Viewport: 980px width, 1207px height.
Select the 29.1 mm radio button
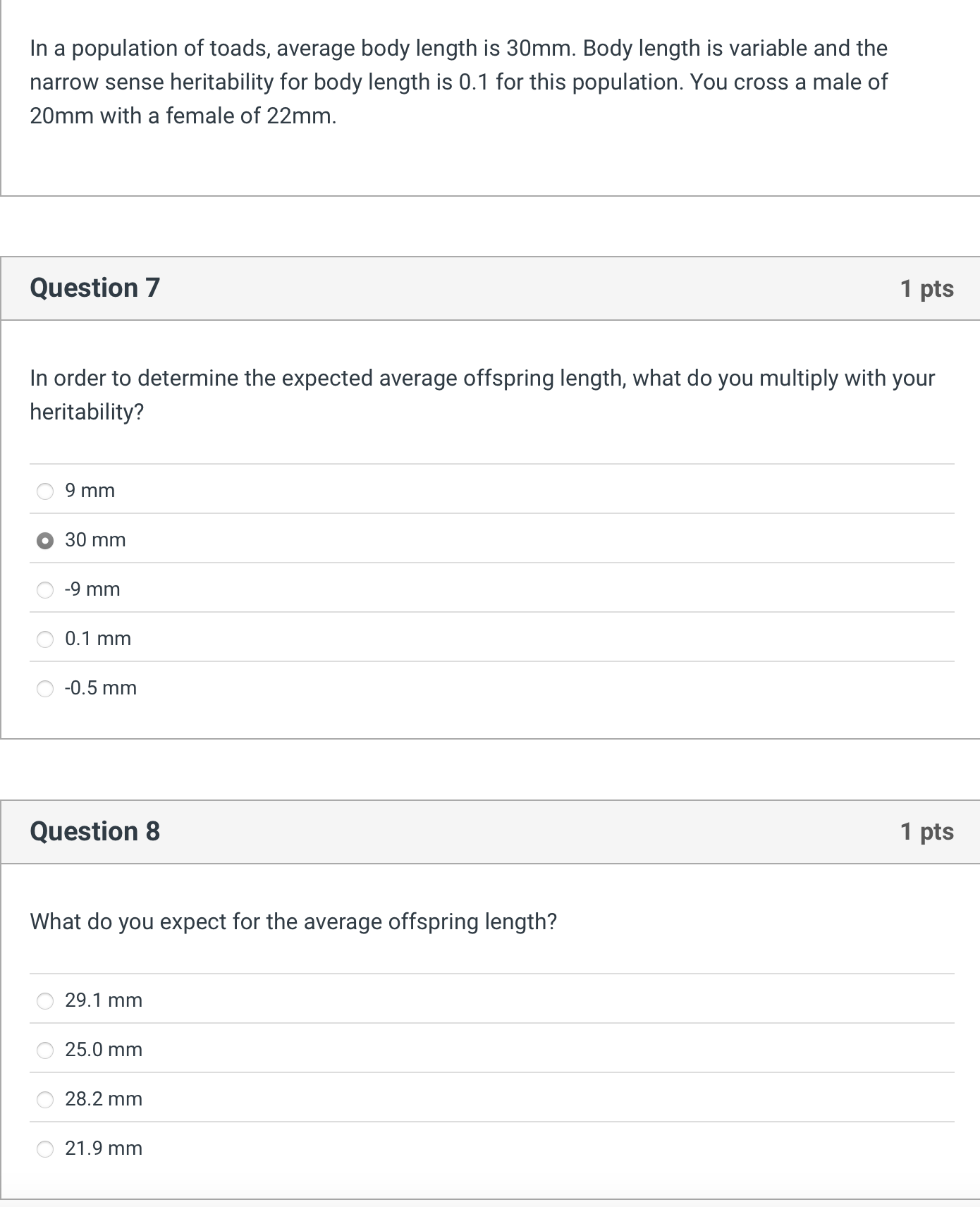[45, 1001]
